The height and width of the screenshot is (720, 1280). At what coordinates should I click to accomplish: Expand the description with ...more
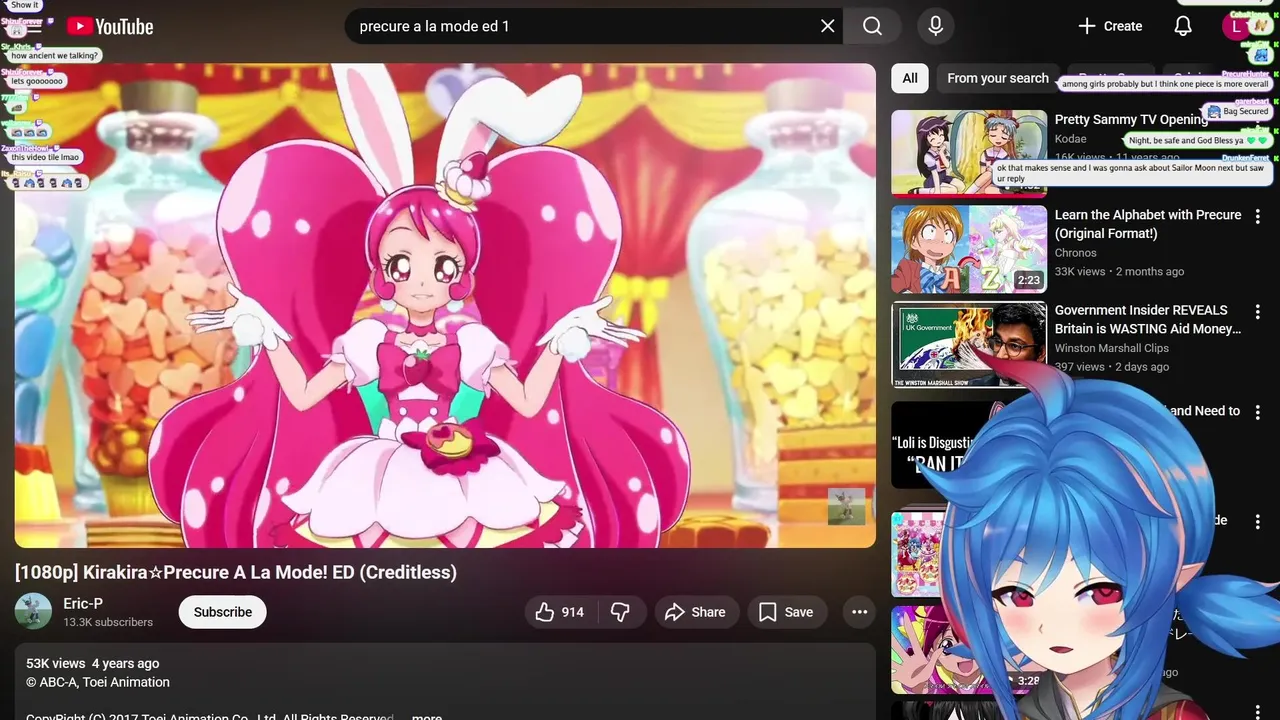(x=426, y=716)
